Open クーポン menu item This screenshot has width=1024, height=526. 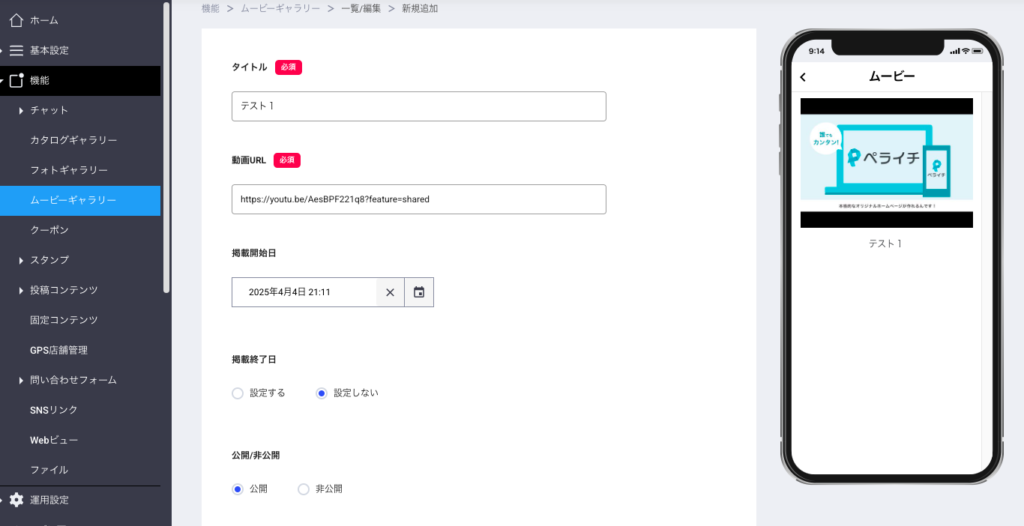pos(50,230)
